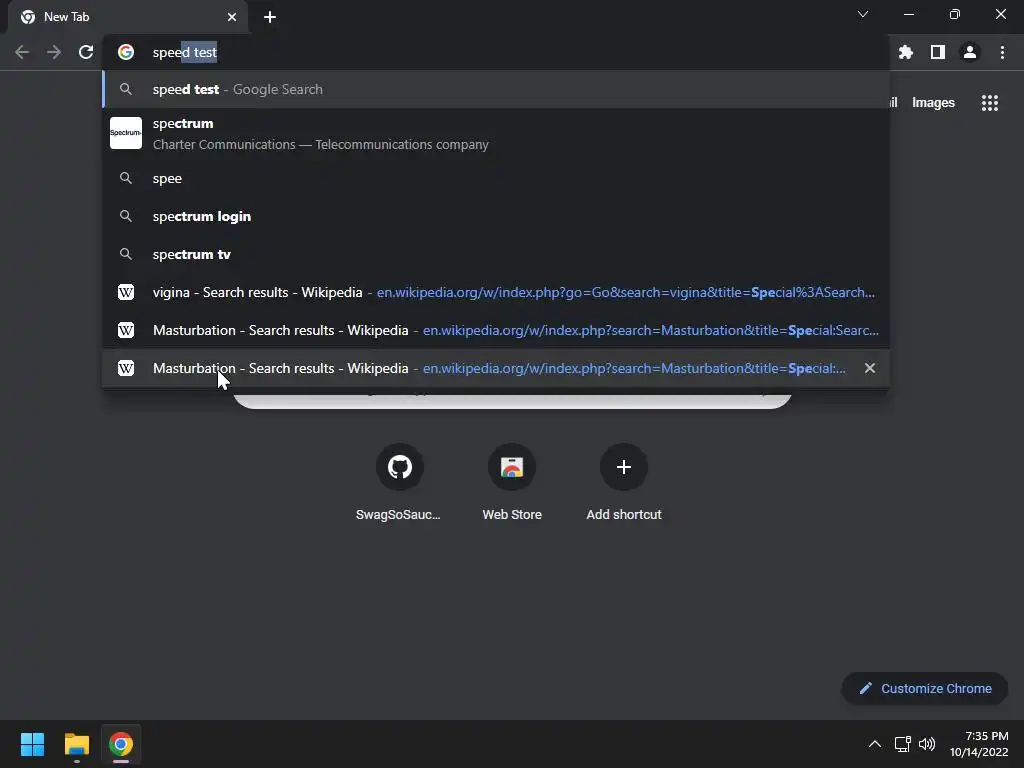Open Chrome three-dot menu
Image resolution: width=1024 pixels, height=768 pixels.
[1002, 52]
